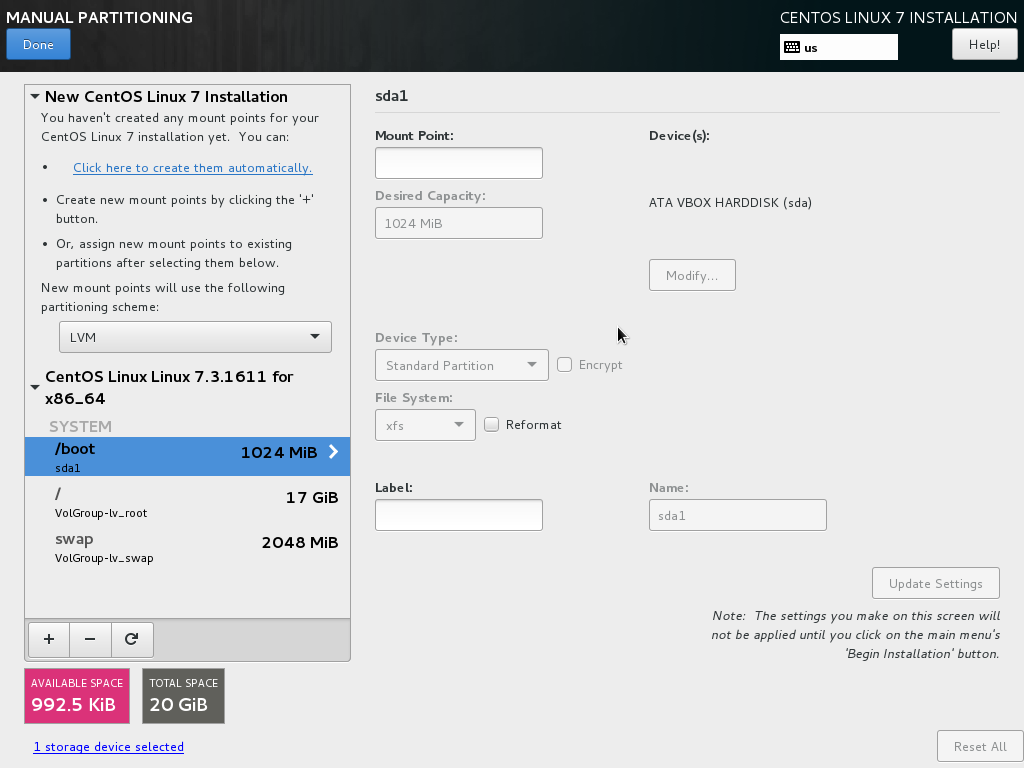Image resolution: width=1024 pixels, height=768 pixels.
Task: Click the Name field showing sda1
Action: tap(737, 515)
